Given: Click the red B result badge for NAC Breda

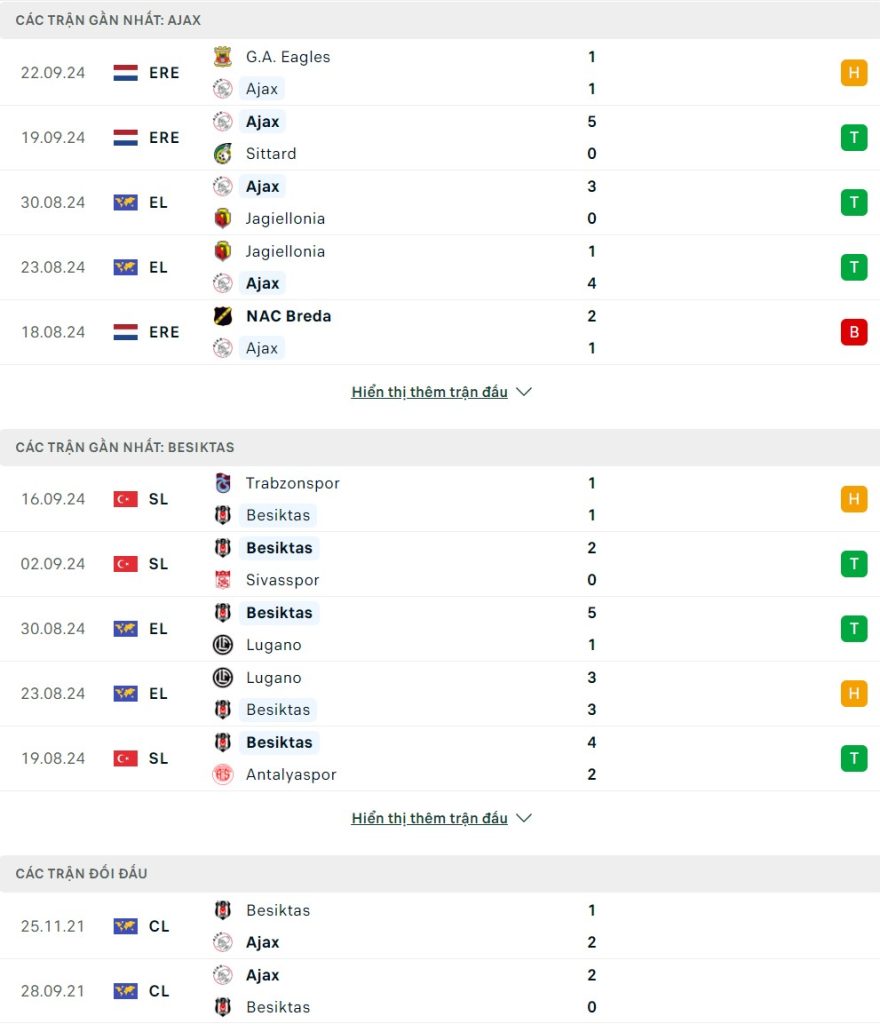Looking at the screenshot, I should point(854,332).
